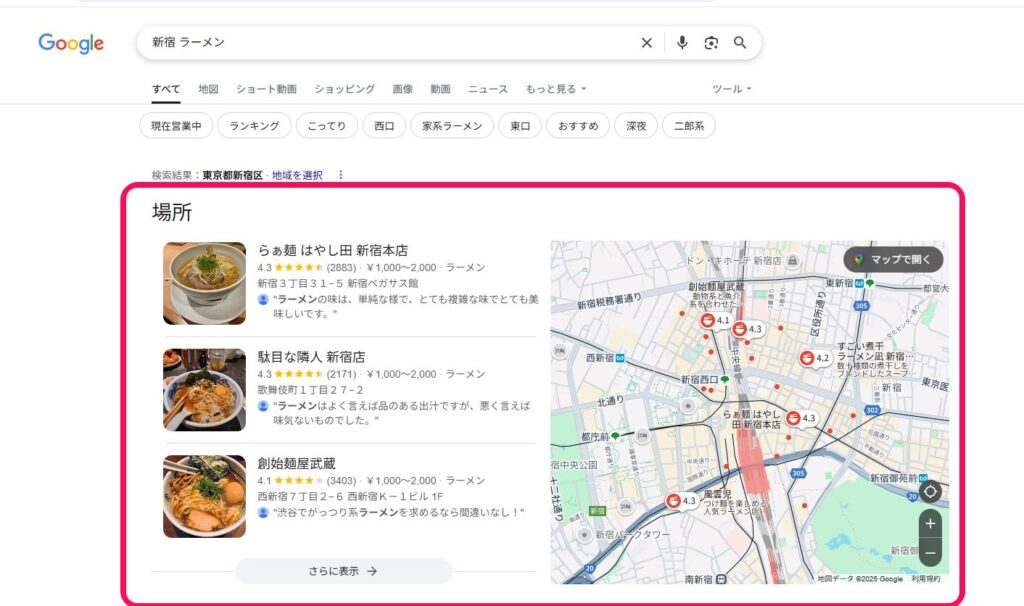Screen dimensions: 1024x606
Task: Submit search with magnifier icon
Action: pyautogui.click(x=740, y=42)
